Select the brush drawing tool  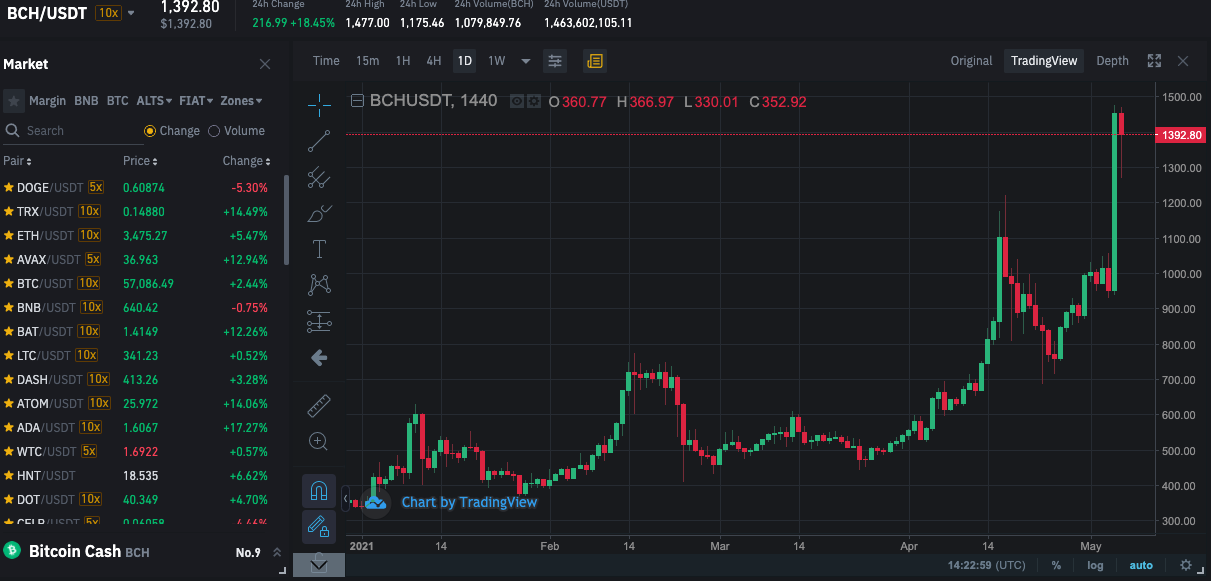click(x=319, y=212)
